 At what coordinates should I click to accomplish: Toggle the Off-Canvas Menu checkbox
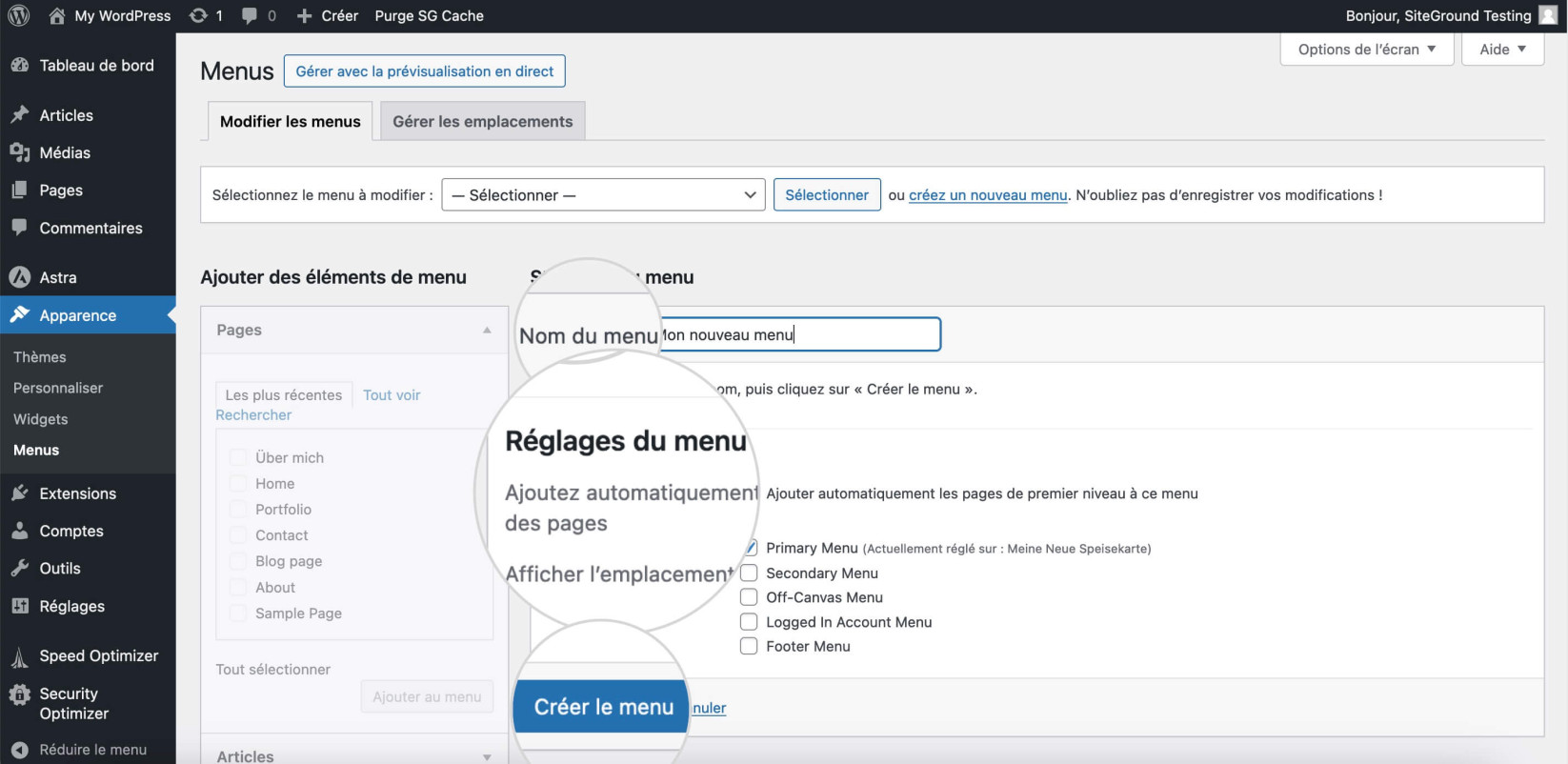point(749,597)
